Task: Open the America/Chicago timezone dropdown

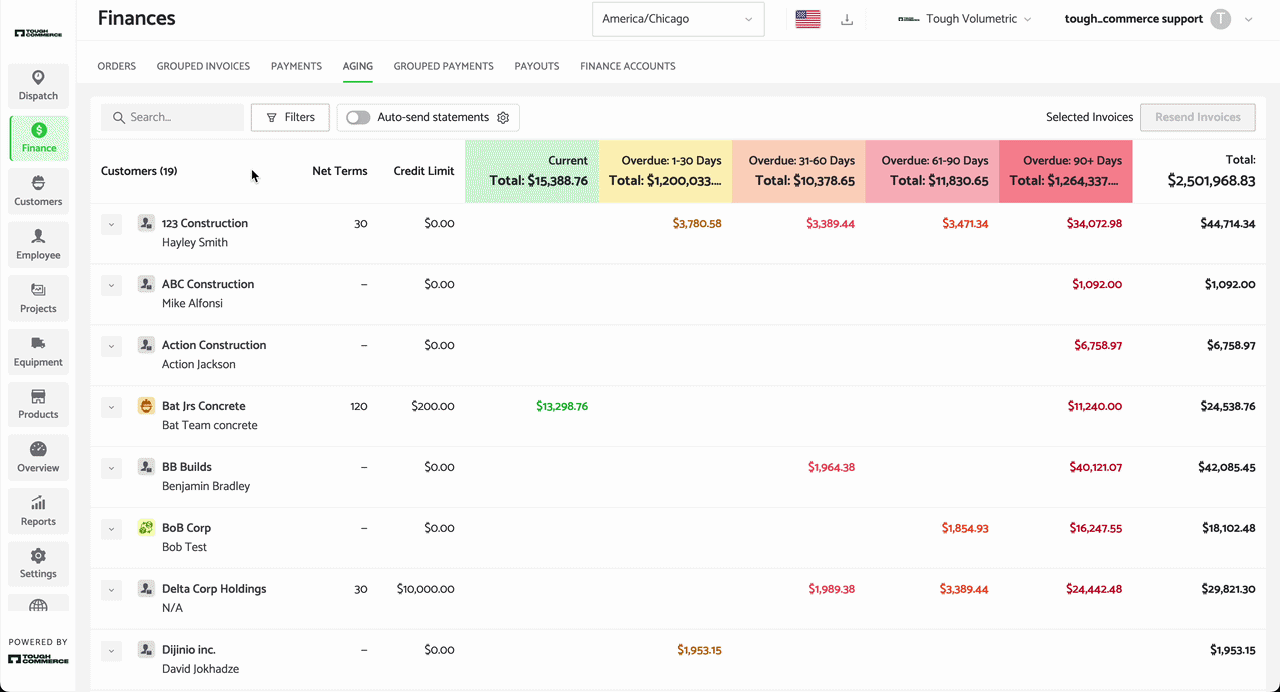Action: [678, 19]
